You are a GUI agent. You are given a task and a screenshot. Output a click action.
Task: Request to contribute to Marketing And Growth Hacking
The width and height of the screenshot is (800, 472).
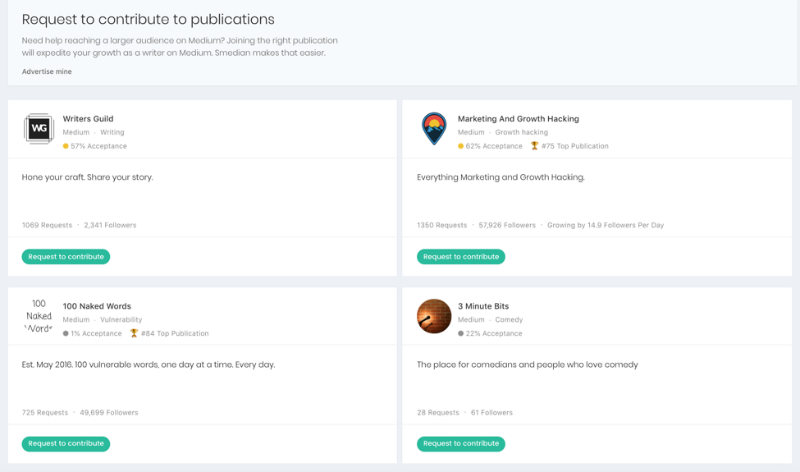(461, 257)
